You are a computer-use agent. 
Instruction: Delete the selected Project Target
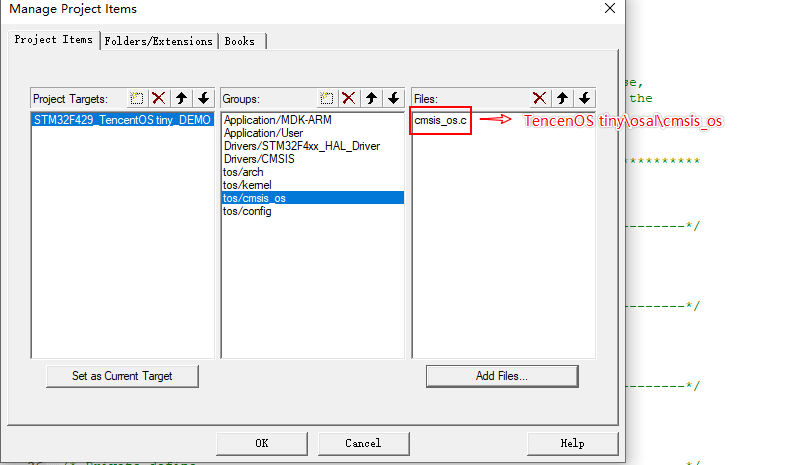pos(159,98)
